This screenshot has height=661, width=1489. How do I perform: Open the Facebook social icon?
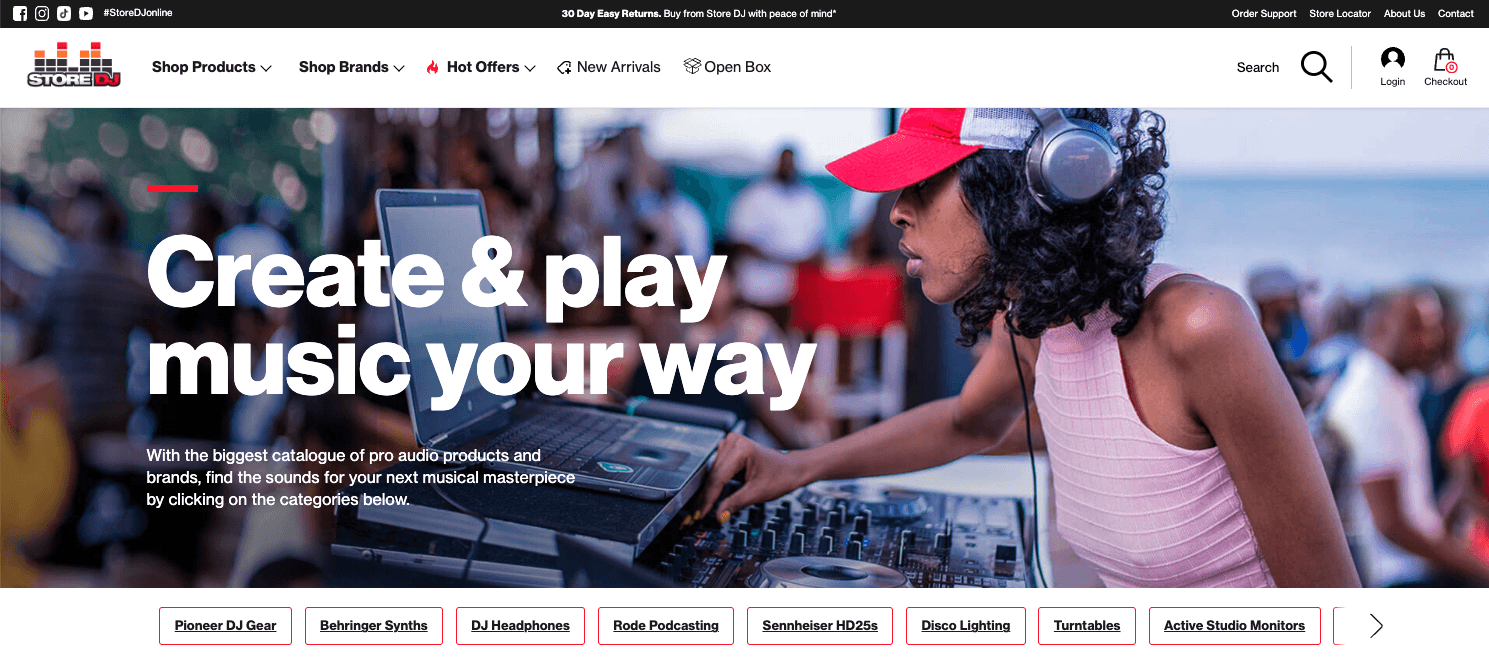pos(20,14)
